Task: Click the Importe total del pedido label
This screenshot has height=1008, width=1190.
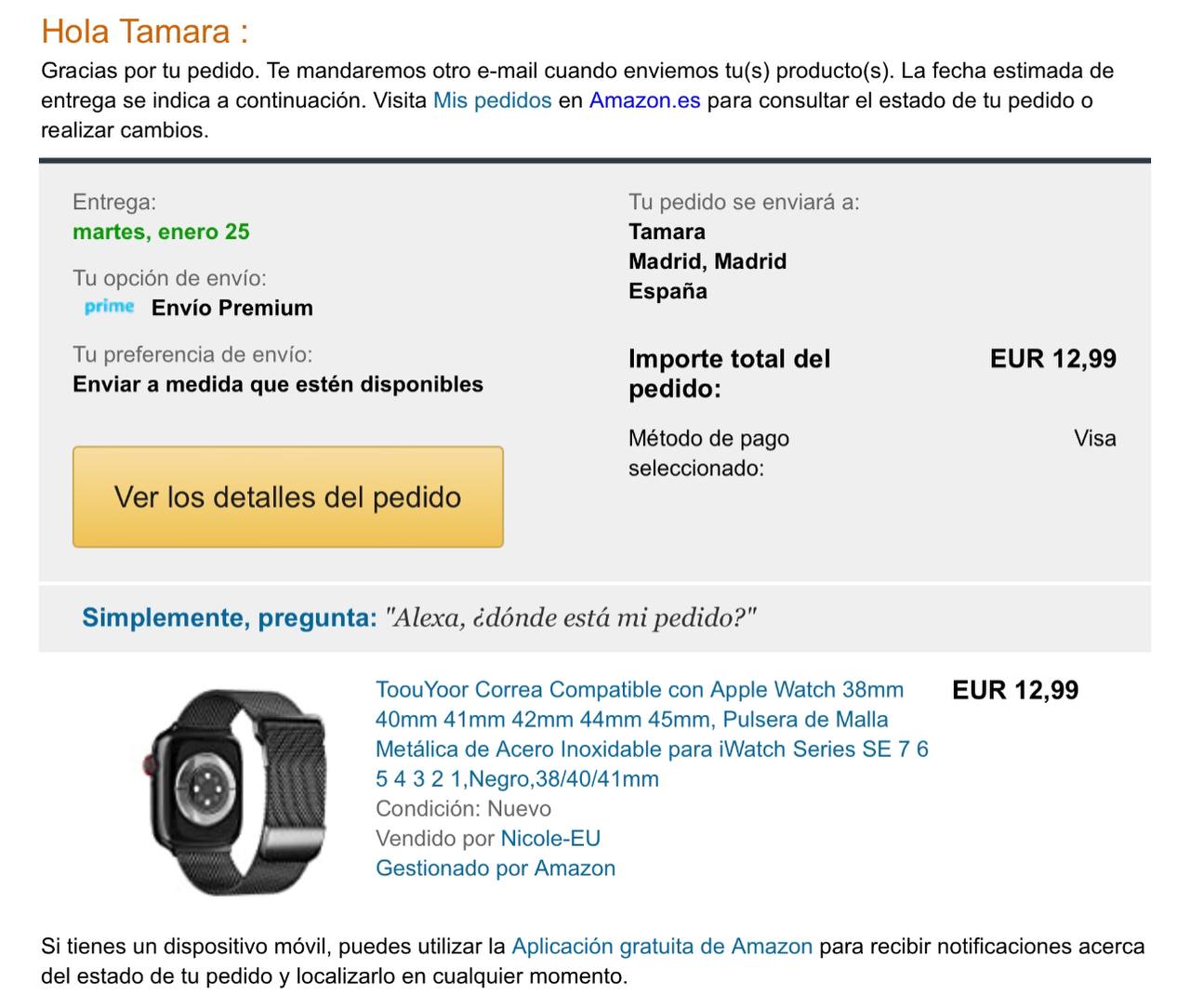Action: [730, 373]
